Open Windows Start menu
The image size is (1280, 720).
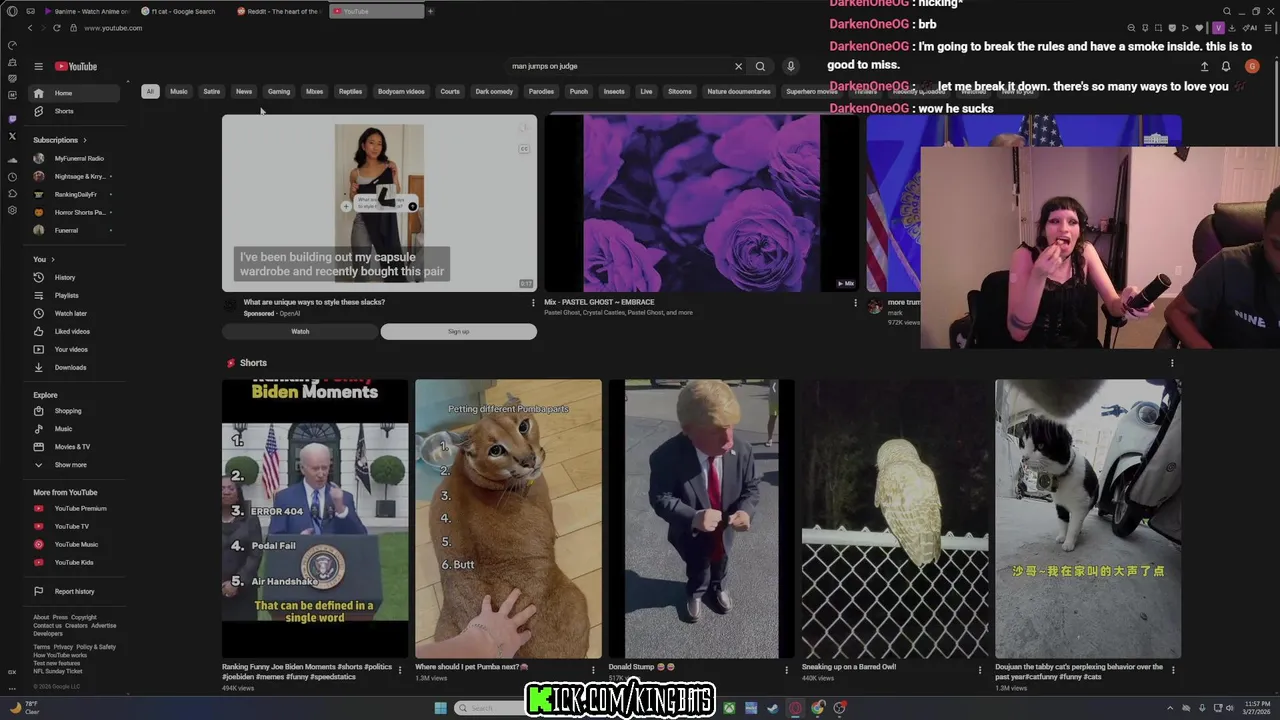pyautogui.click(x=441, y=708)
